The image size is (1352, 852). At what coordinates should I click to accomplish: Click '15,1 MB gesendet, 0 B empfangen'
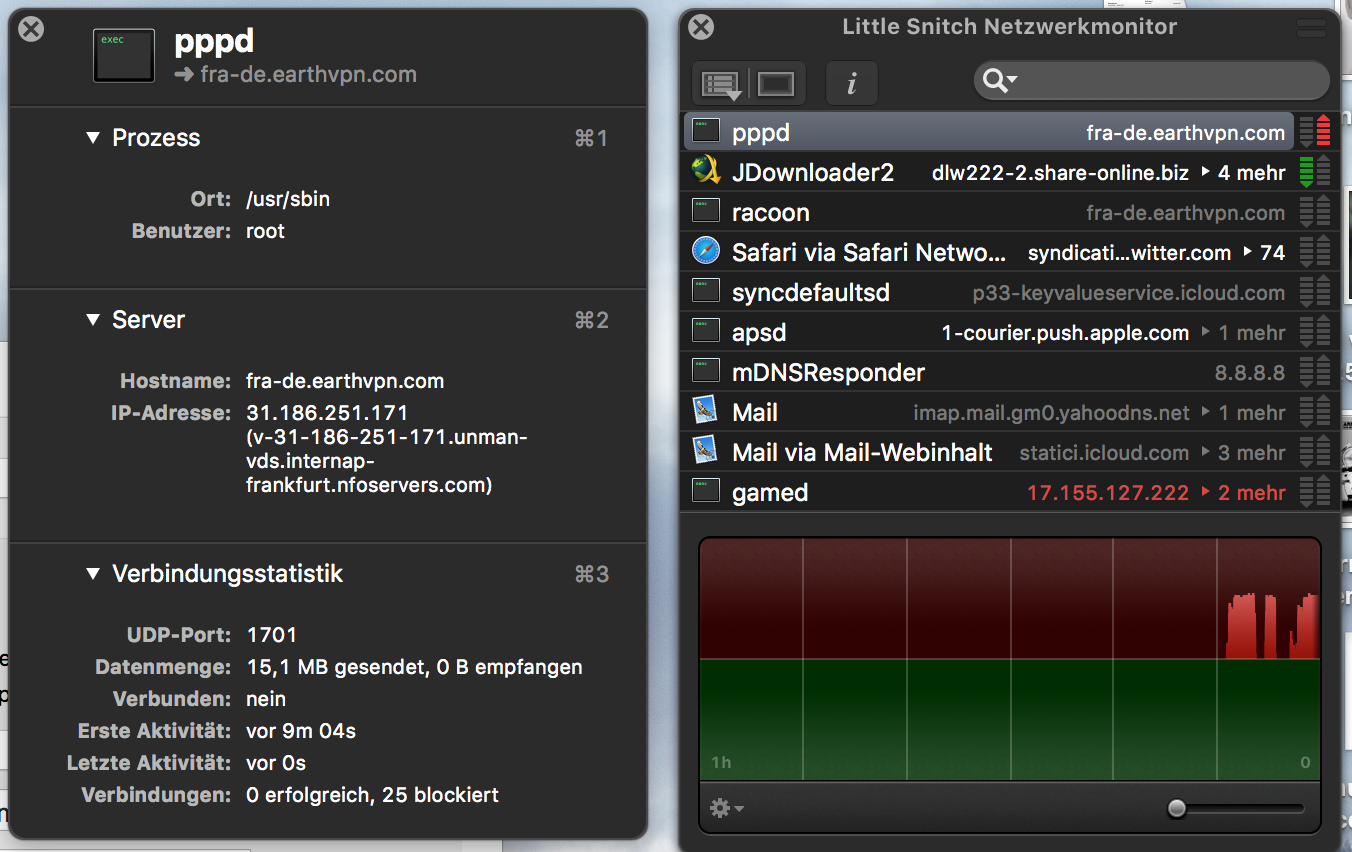click(x=414, y=667)
